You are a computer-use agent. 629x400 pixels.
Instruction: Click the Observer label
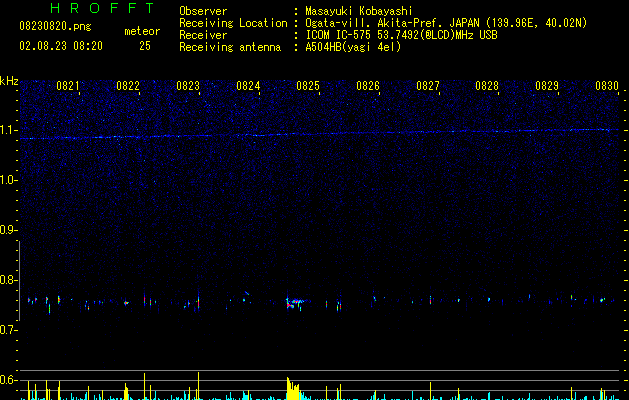click(x=203, y=11)
